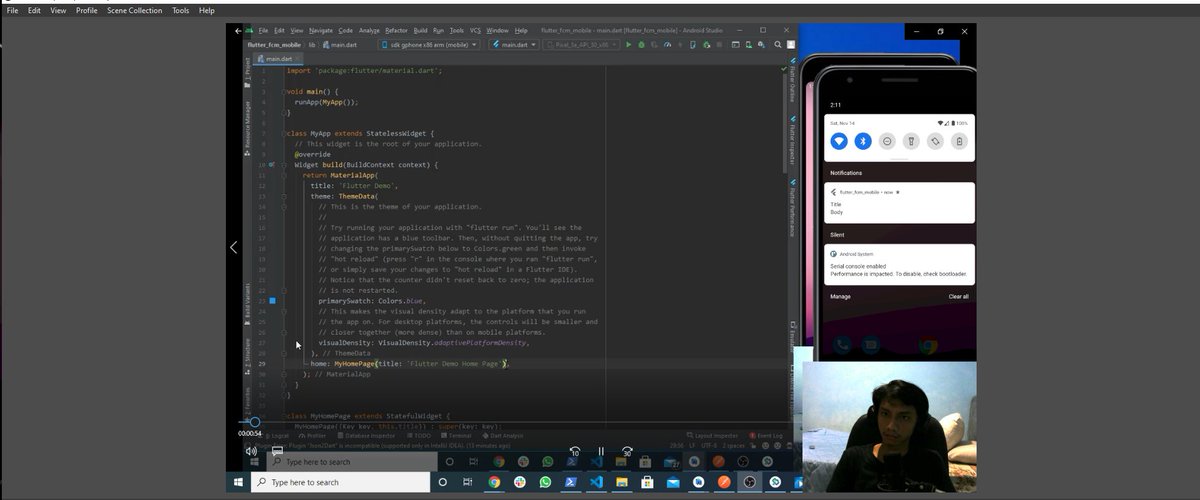Screen dimensions: 1200x500
Task: Open PowerShell from the taskbar
Action: coord(571,482)
